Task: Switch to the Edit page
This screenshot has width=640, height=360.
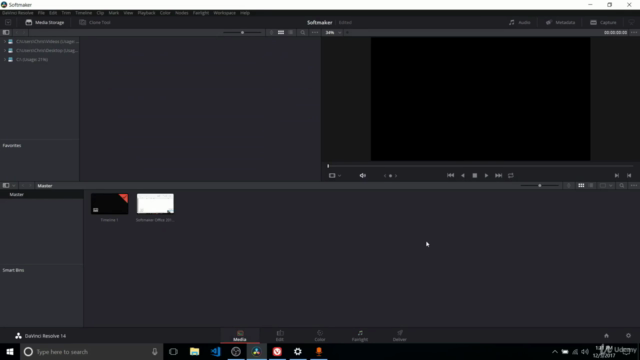Action: (x=280, y=336)
